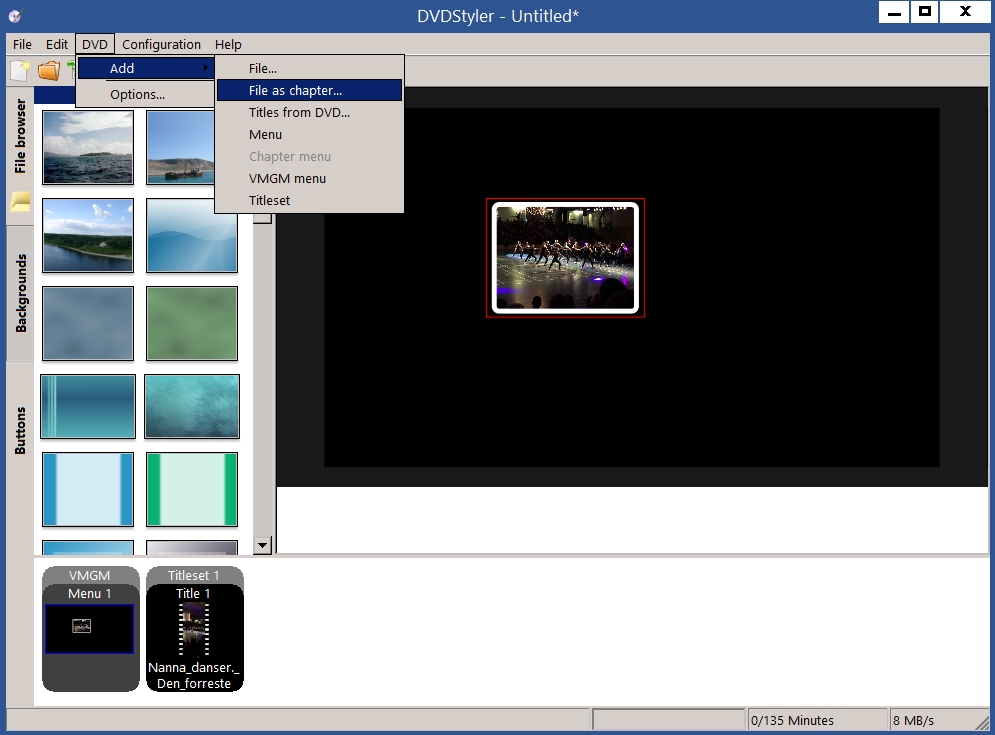This screenshot has height=735, width=995.
Task: Select the green-bordered light background
Action: coord(192,489)
